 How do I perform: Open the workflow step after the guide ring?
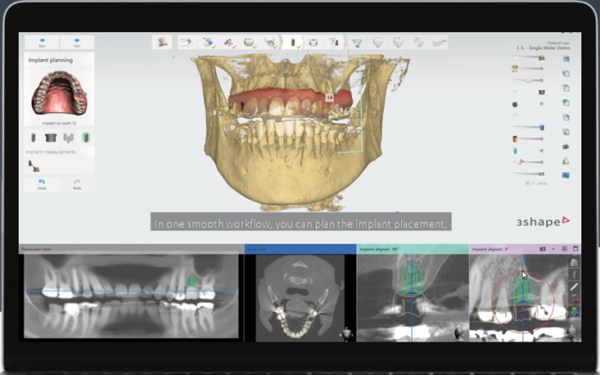334,42
